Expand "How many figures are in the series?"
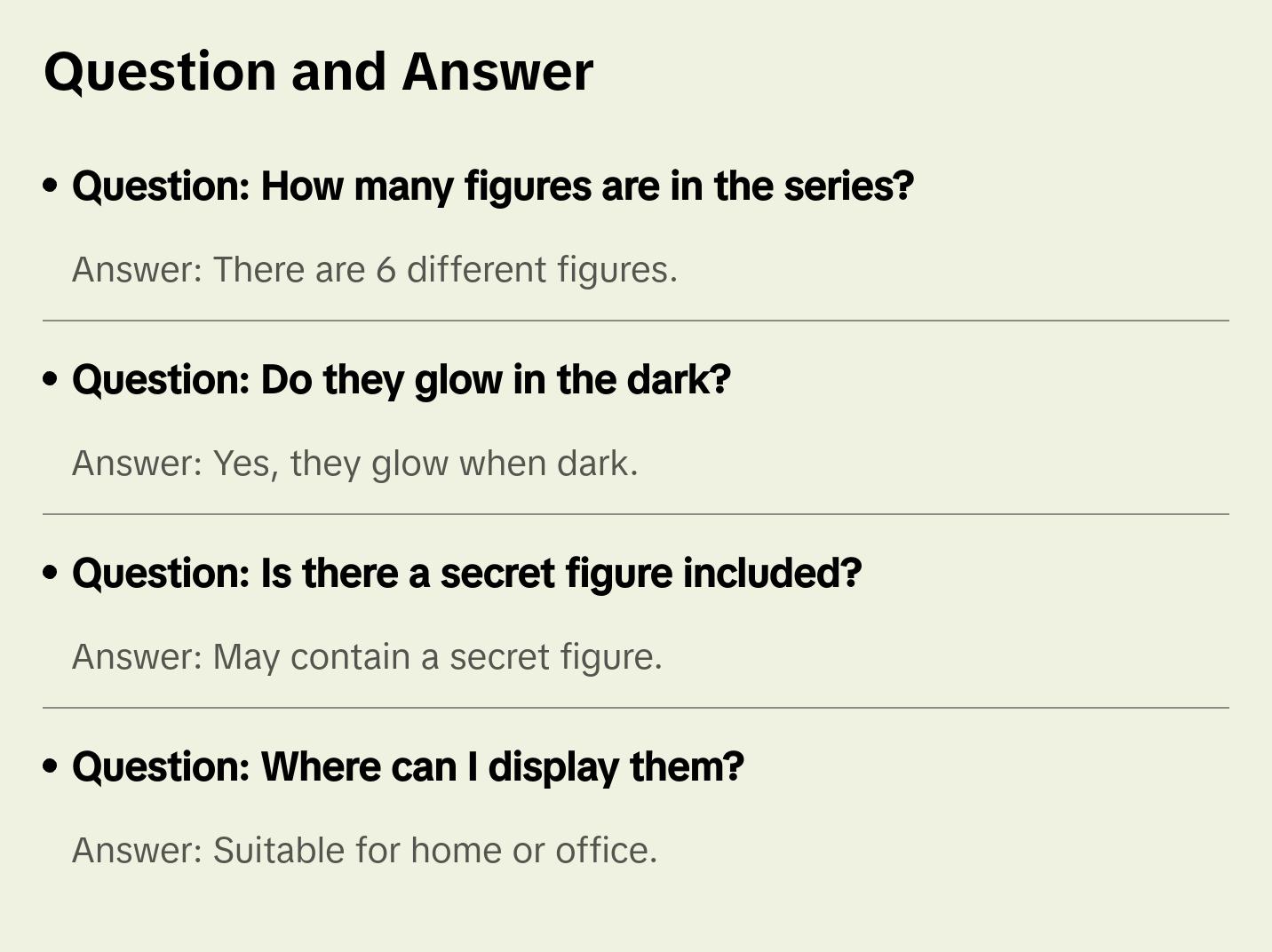Viewport: 1272px width, 952px height. click(493, 186)
